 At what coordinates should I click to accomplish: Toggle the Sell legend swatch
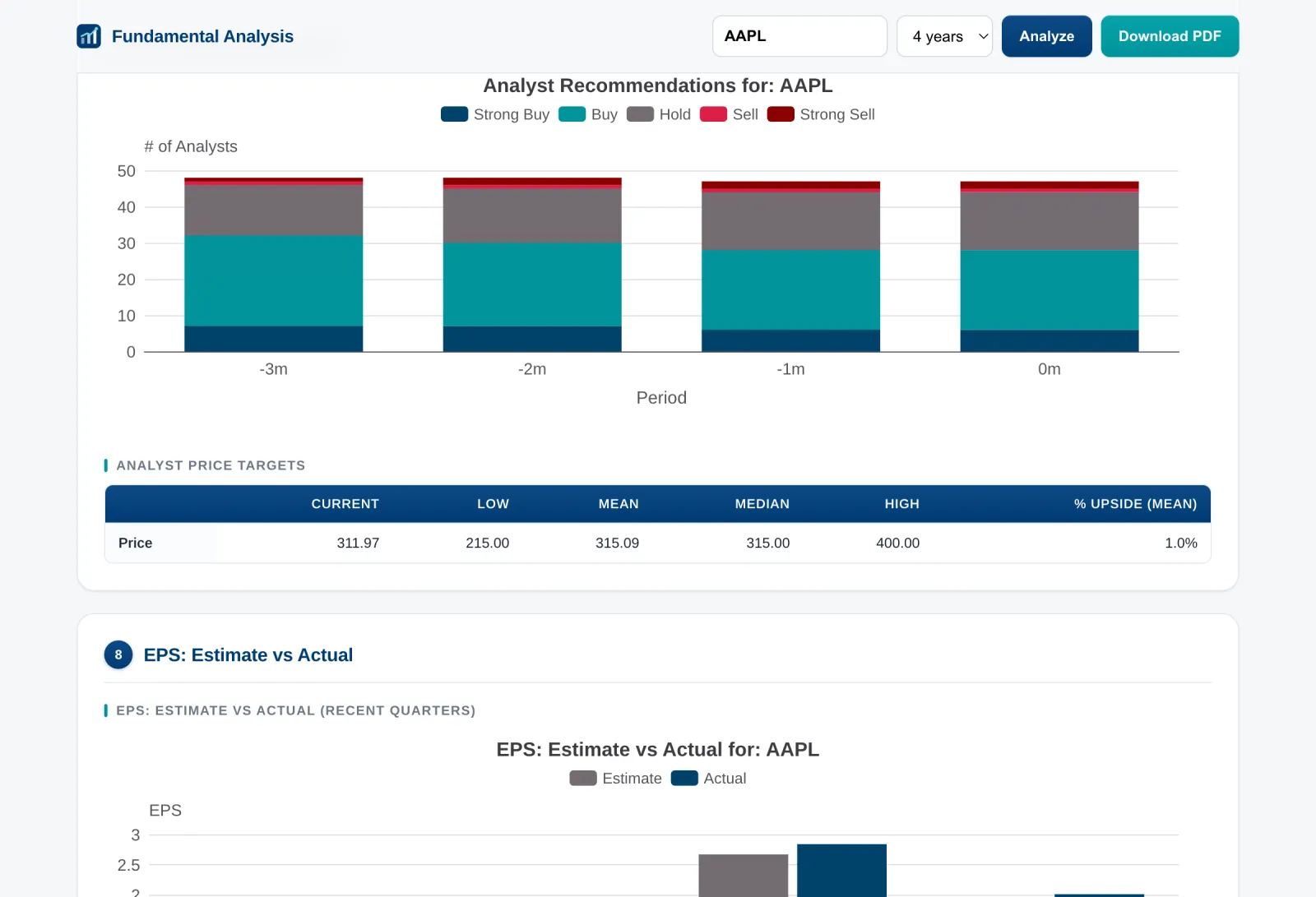[713, 114]
